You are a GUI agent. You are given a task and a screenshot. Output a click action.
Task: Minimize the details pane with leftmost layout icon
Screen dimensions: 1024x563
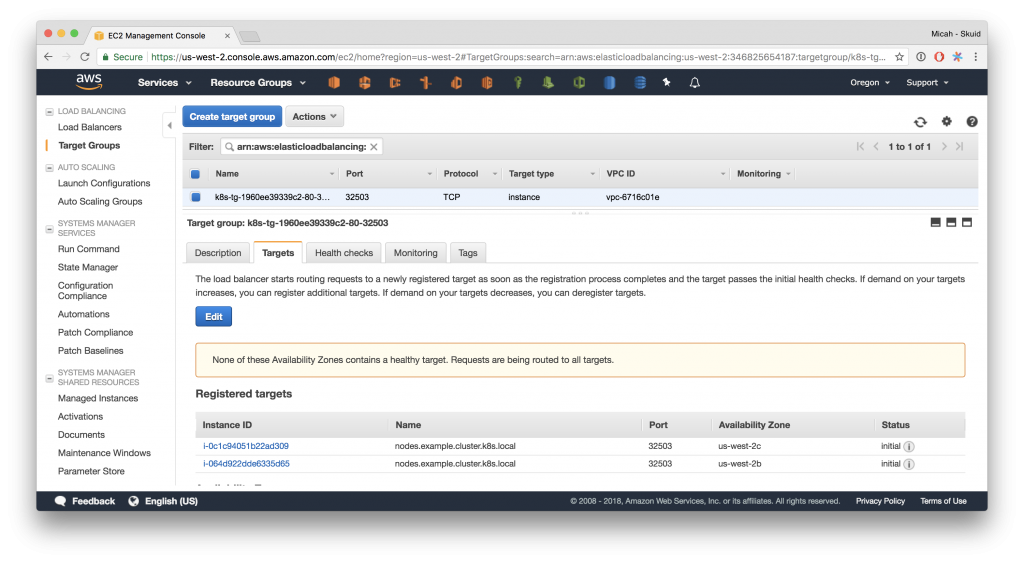coord(935,223)
